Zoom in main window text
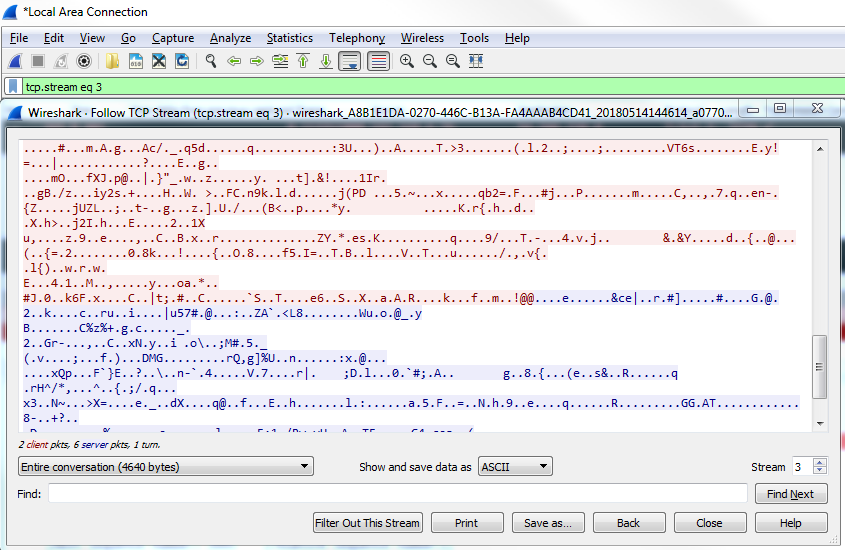The height and width of the screenshot is (550, 845). 407,61
